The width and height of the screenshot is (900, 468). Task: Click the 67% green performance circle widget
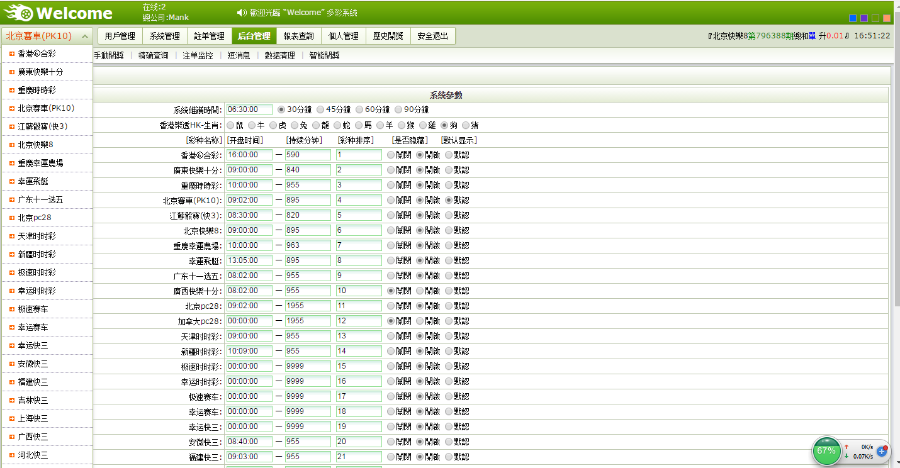tap(827, 451)
